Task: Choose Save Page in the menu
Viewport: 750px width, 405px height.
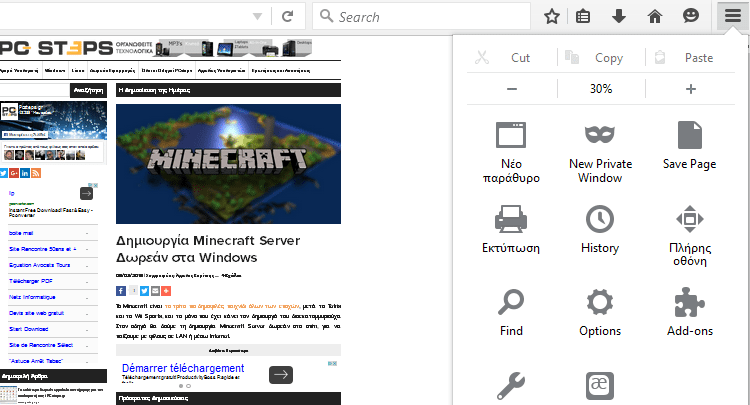Action: 690,146
